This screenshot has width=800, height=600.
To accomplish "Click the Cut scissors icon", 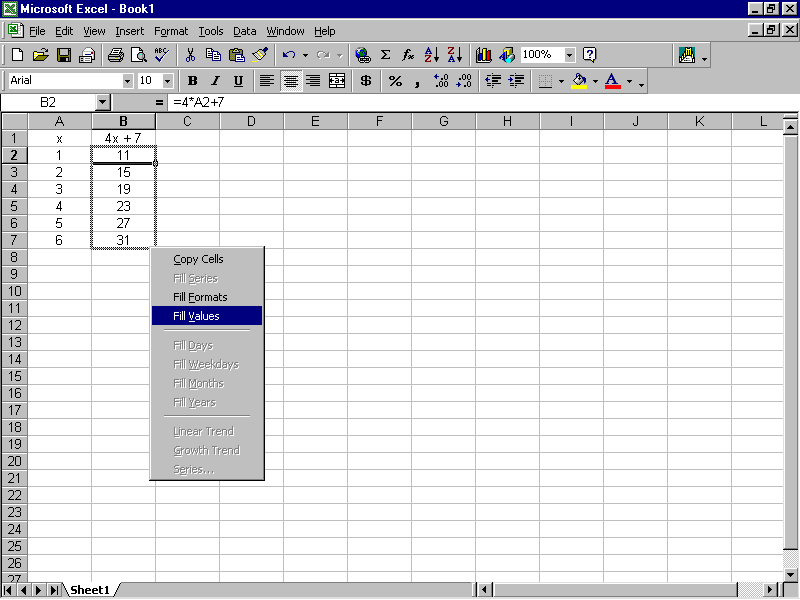I will (x=190, y=55).
